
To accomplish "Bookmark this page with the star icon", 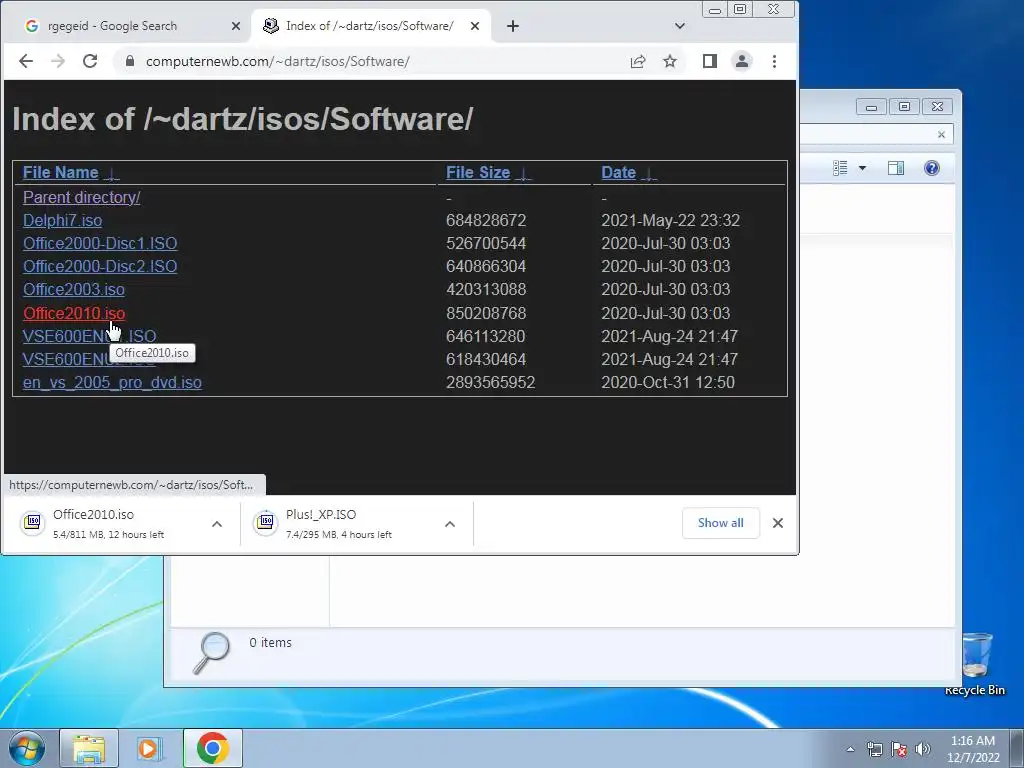I will (670, 61).
